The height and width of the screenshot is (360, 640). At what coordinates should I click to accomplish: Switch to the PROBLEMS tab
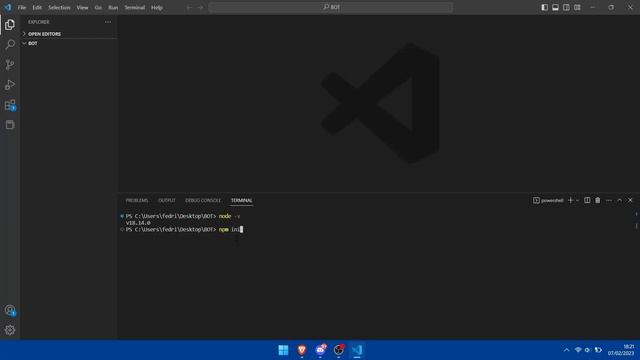coord(137,200)
